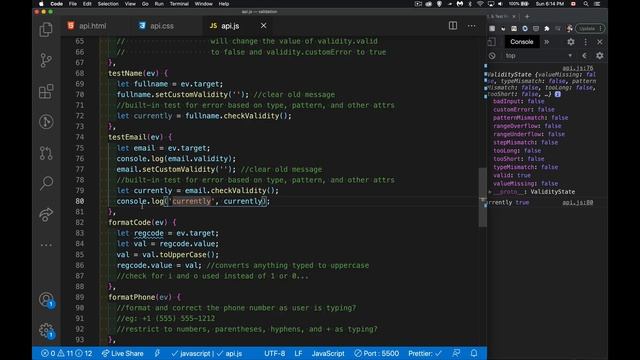The height and width of the screenshot is (360, 640).
Task: Click the 'customError: false' console property
Action: point(524,109)
